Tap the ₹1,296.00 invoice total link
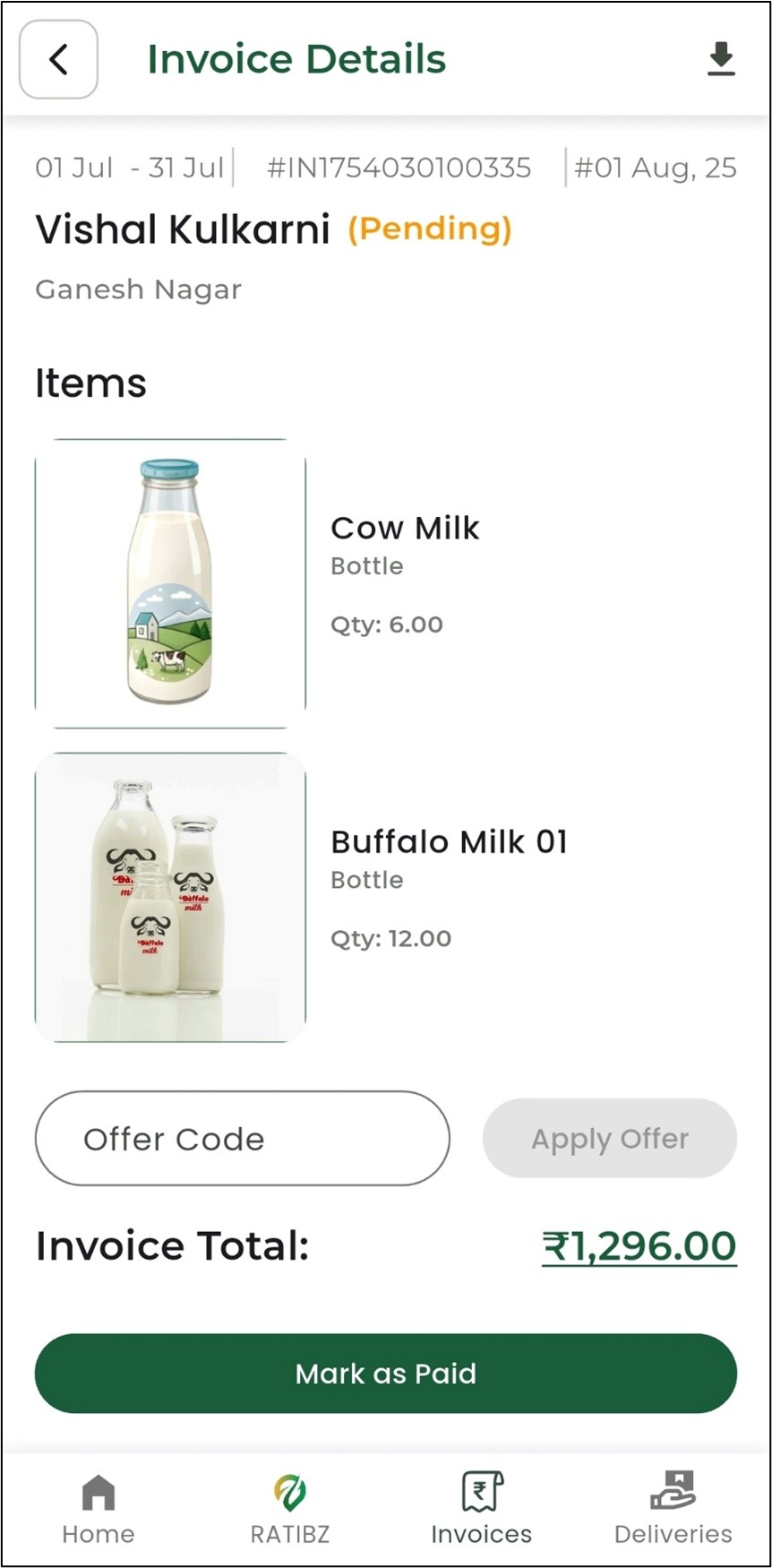 (639, 1246)
